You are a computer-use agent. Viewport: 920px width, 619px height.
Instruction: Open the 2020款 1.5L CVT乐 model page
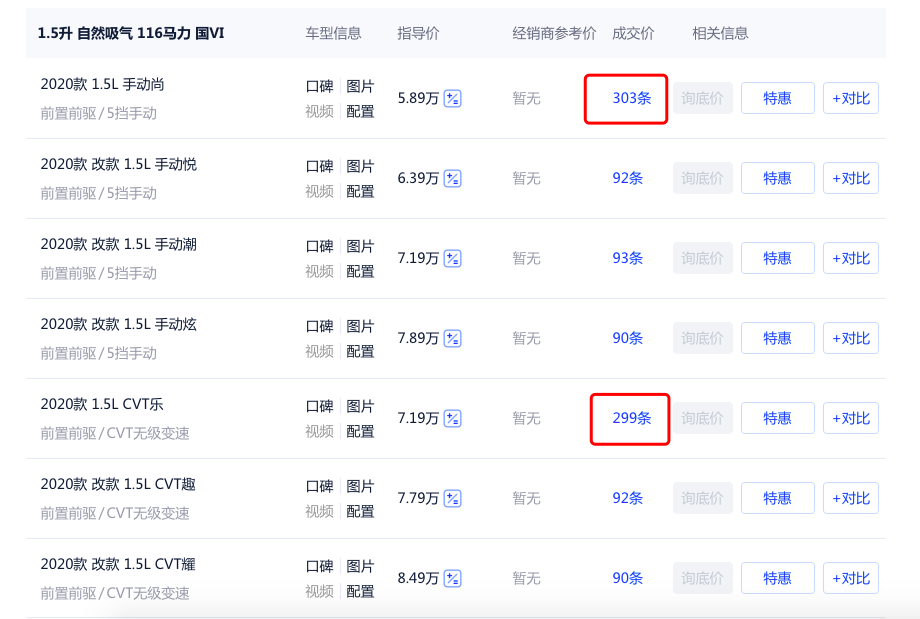point(102,404)
